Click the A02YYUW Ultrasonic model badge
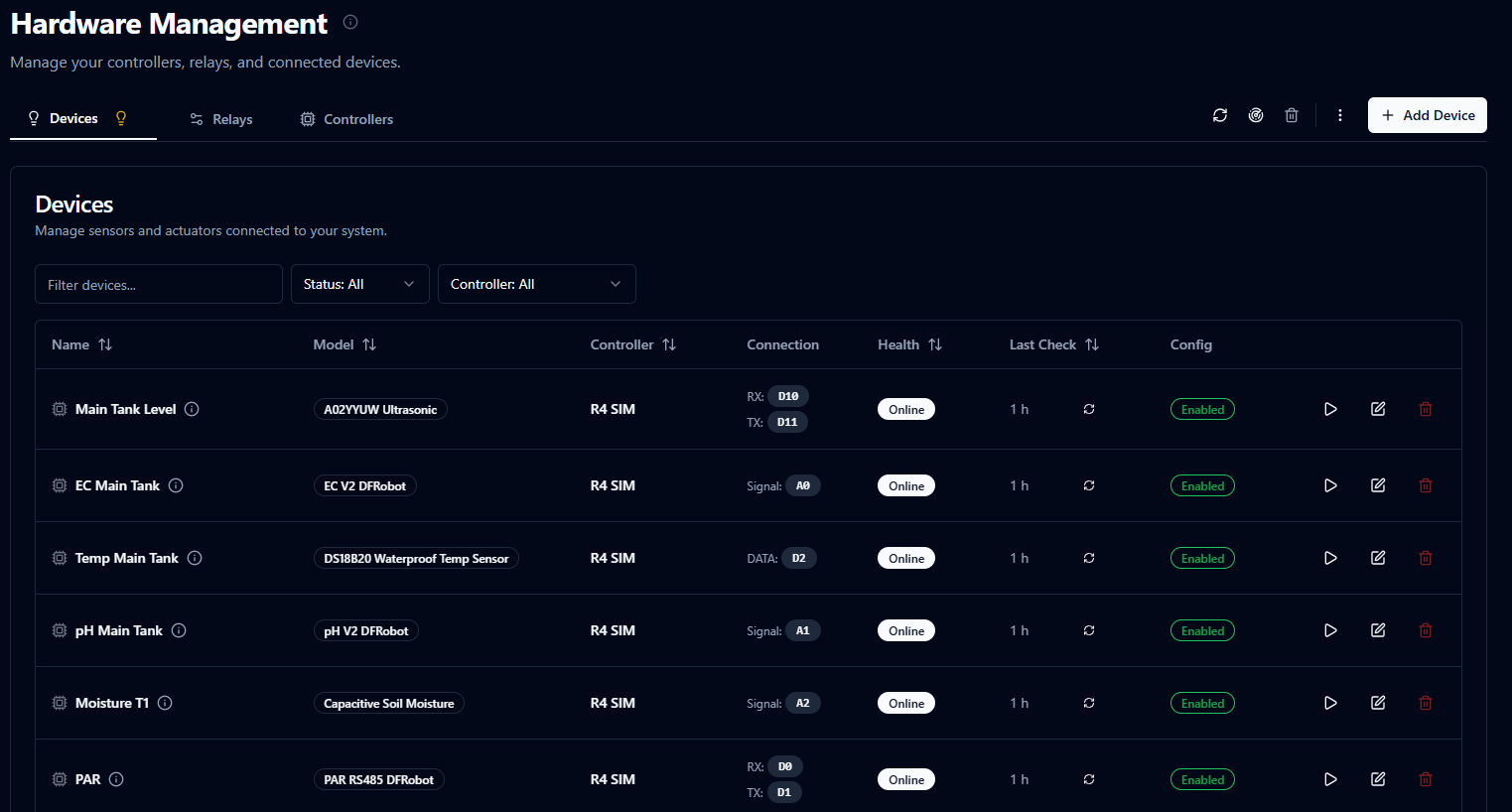 click(x=380, y=409)
